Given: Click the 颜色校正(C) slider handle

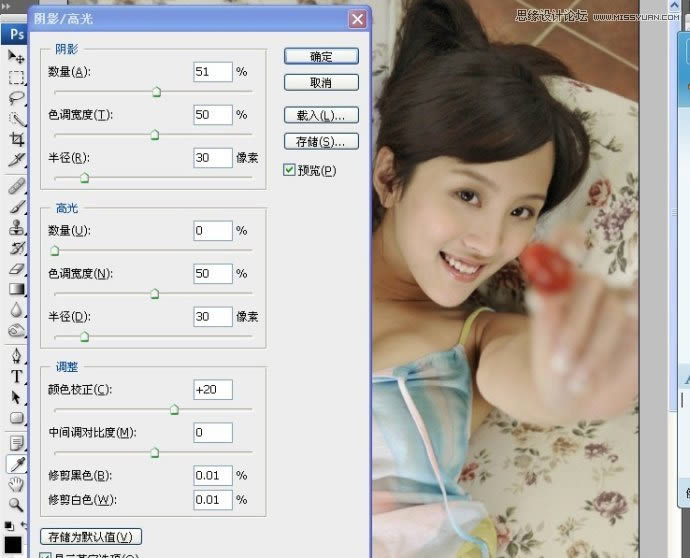Looking at the screenshot, I should click(x=174, y=410).
